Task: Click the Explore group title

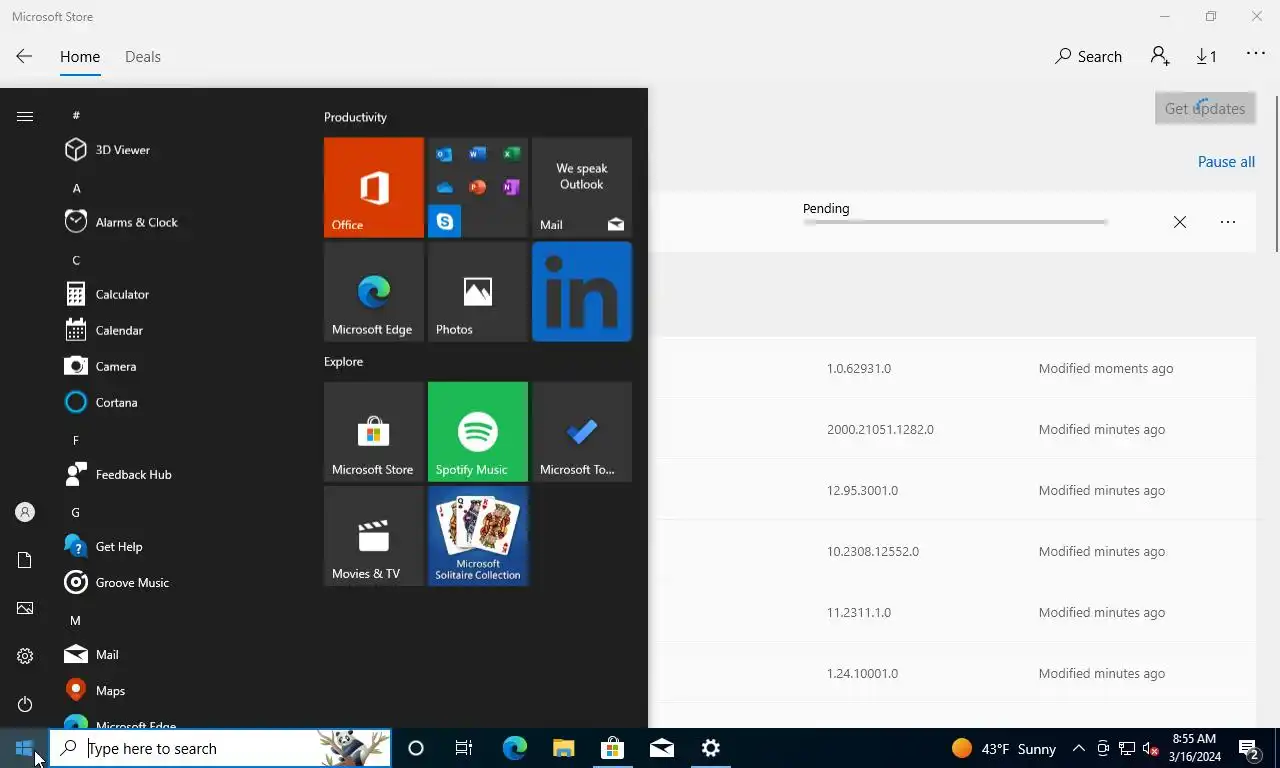Action: click(343, 361)
